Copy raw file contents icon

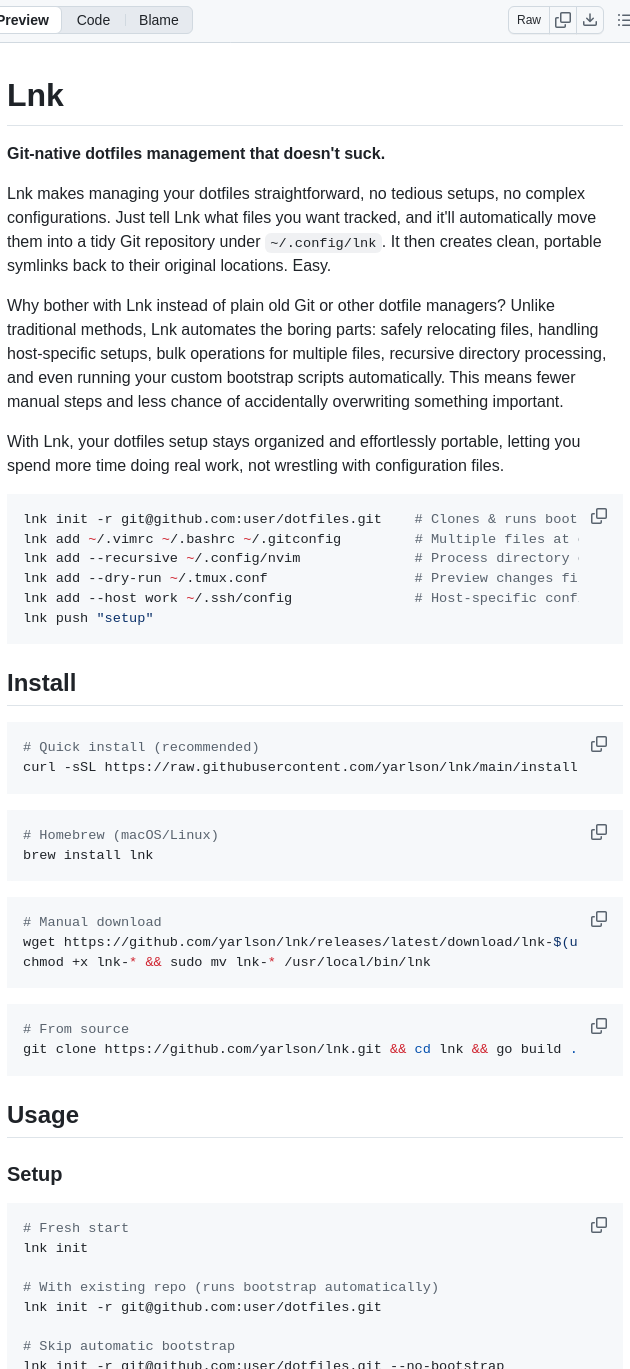563,20
